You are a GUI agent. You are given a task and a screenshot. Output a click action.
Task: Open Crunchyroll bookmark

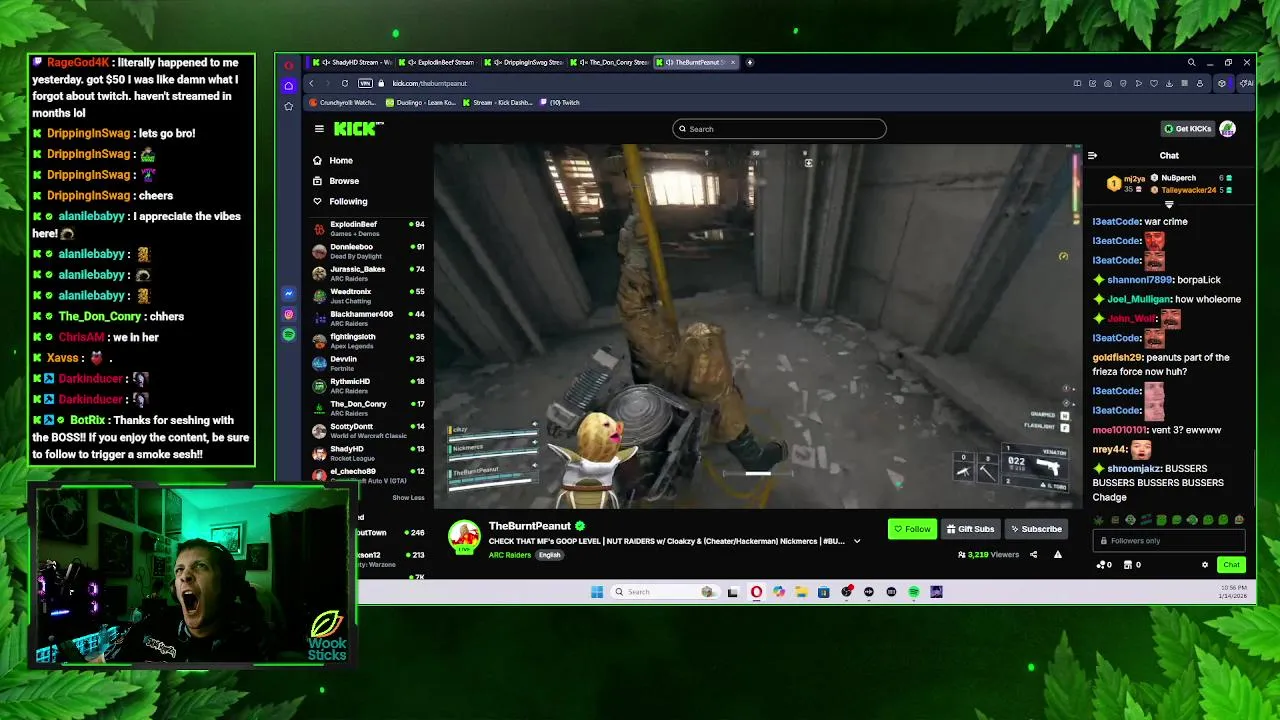pyautogui.click(x=343, y=102)
